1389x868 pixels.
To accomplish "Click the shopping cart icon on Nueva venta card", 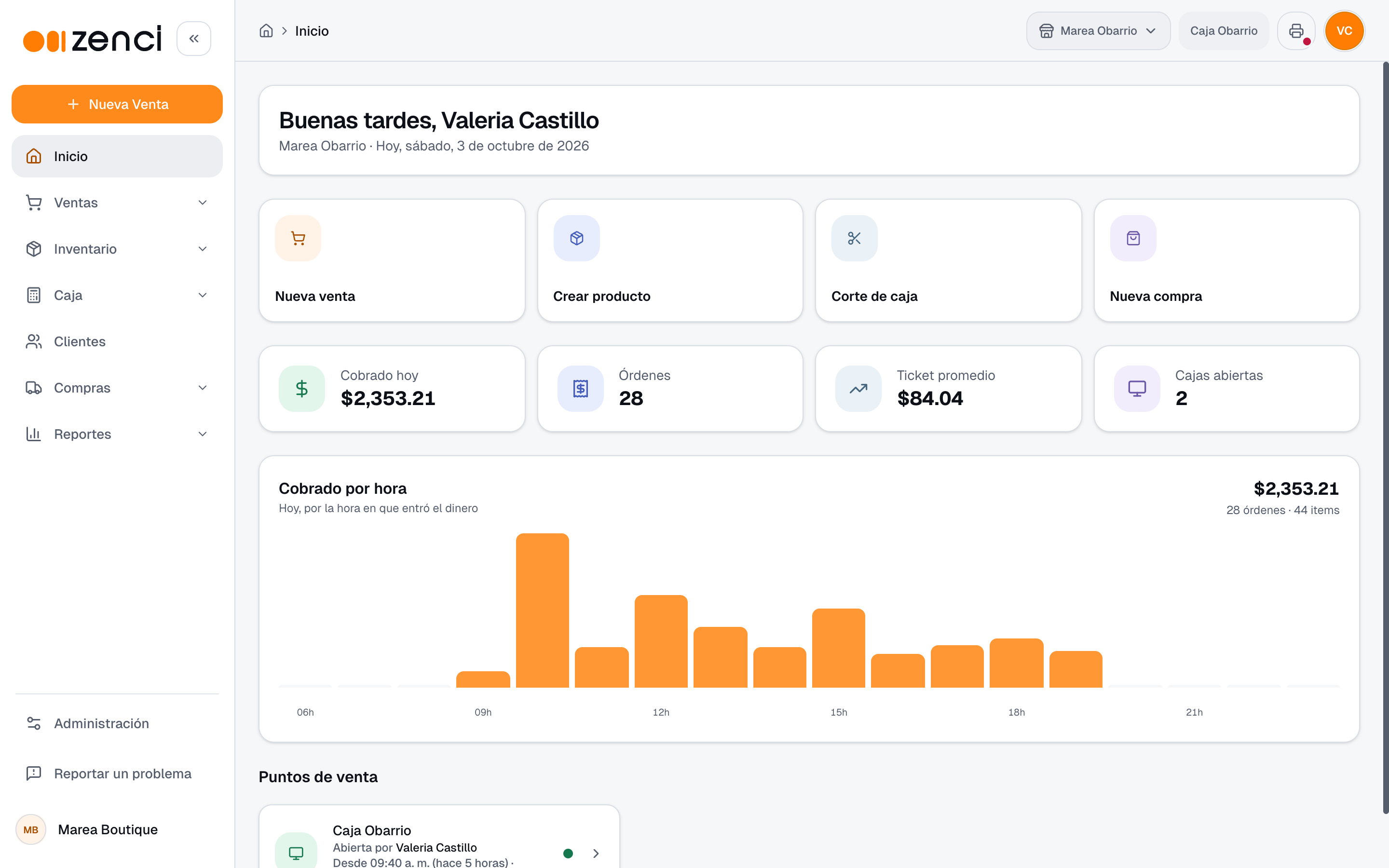I will (x=298, y=238).
